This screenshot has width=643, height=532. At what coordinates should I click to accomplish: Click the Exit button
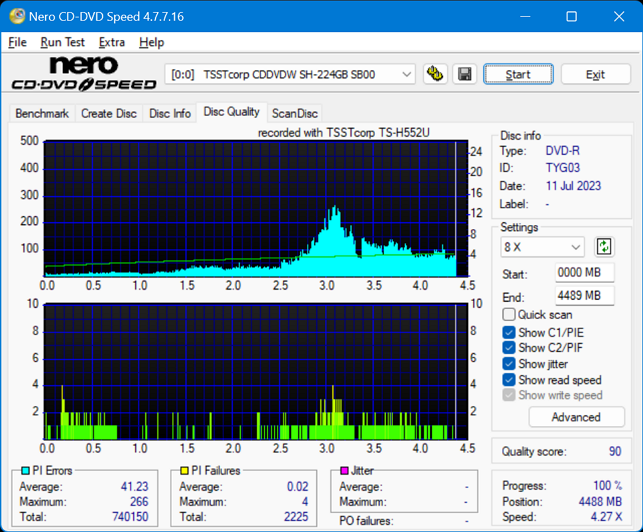(x=595, y=74)
